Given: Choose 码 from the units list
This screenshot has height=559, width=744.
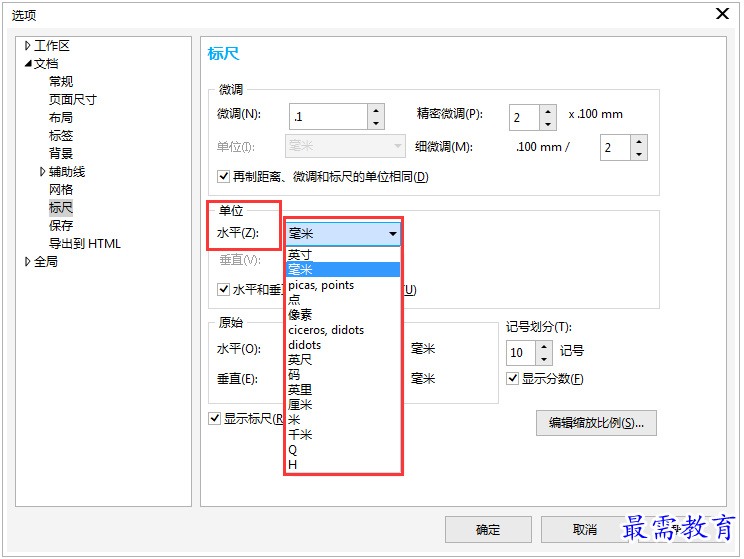Looking at the screenshot, I should [343, 374].
